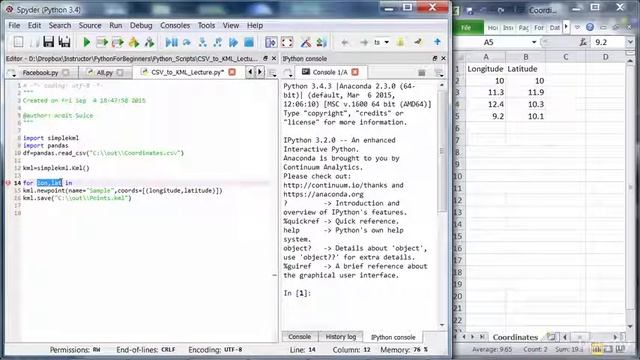Screen dimensions: 640x360
Task: Close the Console 1/A tab
Action: [x=355, y=72]
